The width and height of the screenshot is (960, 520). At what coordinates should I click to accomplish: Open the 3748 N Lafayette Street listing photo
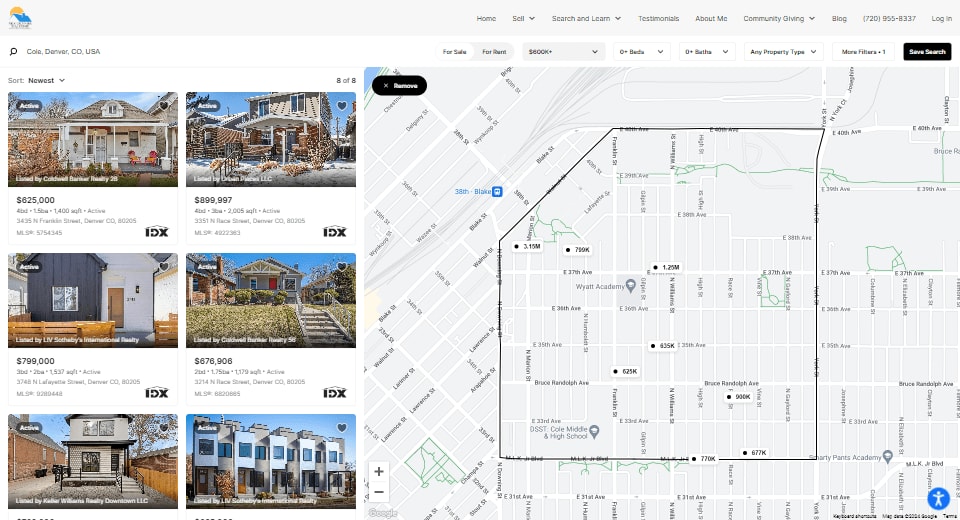pos(93,301)
